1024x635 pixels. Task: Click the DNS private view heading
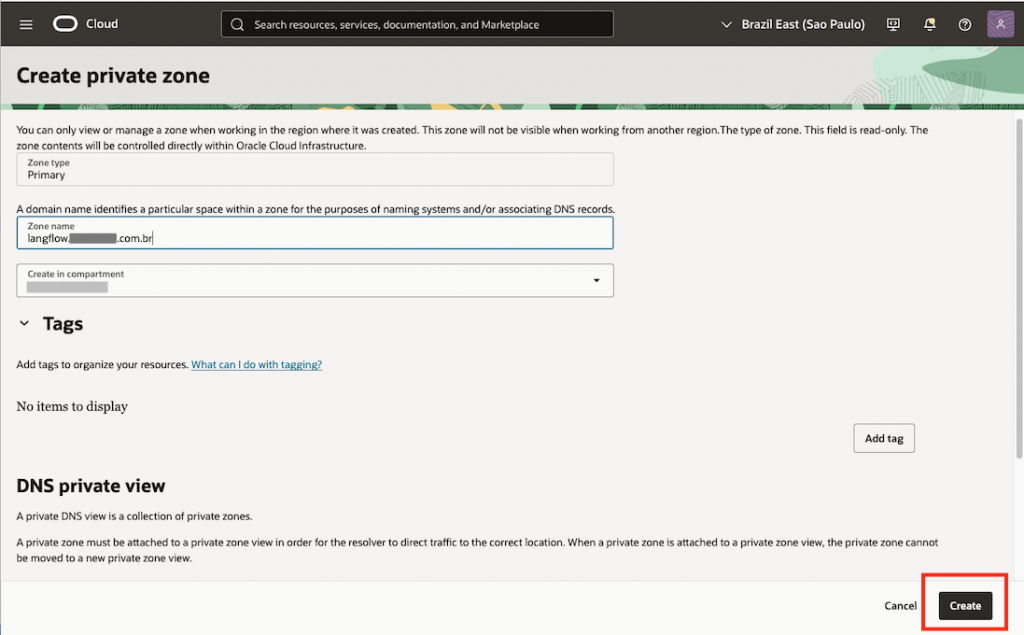[91, 486]
